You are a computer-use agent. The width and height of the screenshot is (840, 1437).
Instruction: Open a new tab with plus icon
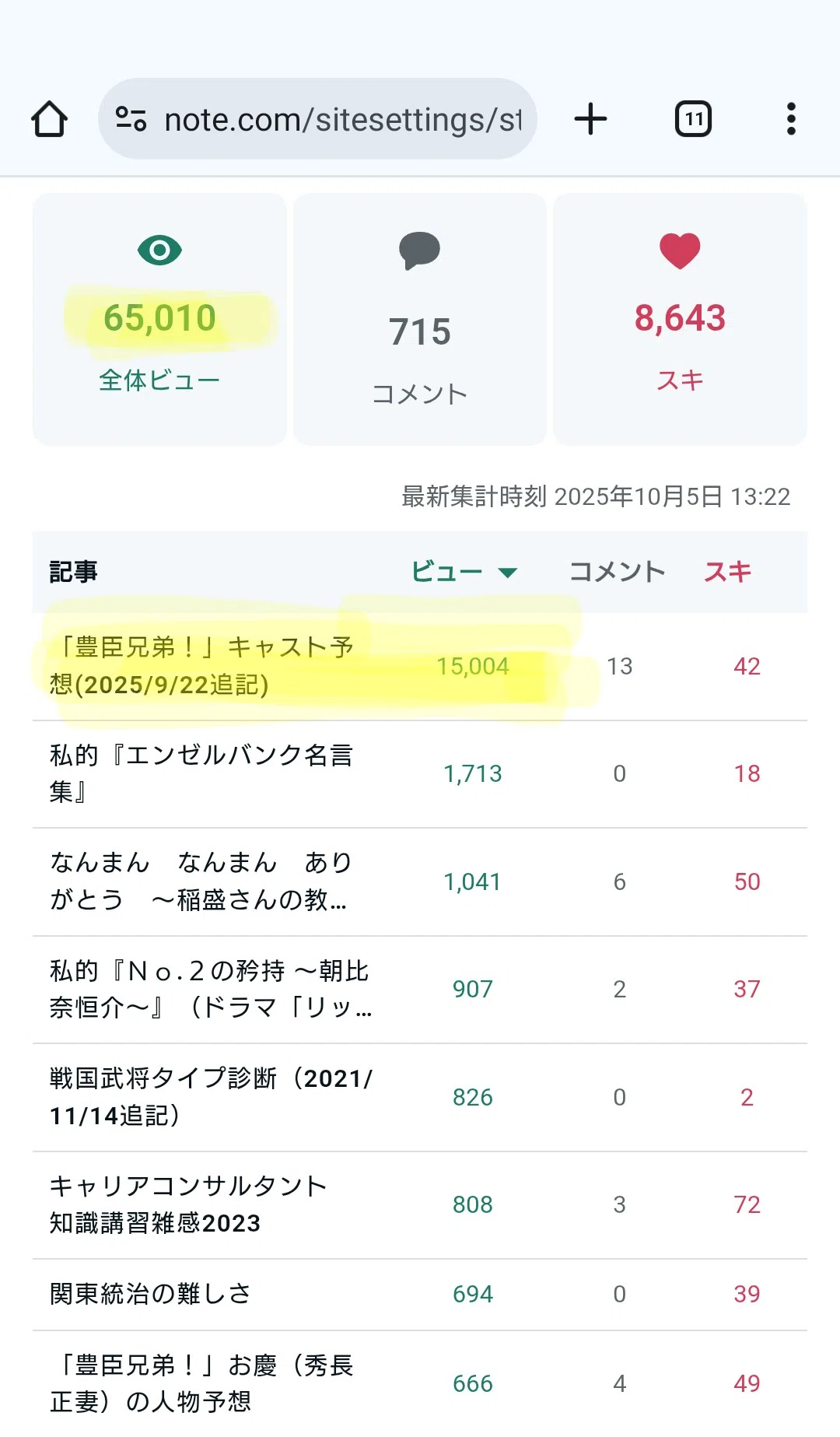[590, 119]
